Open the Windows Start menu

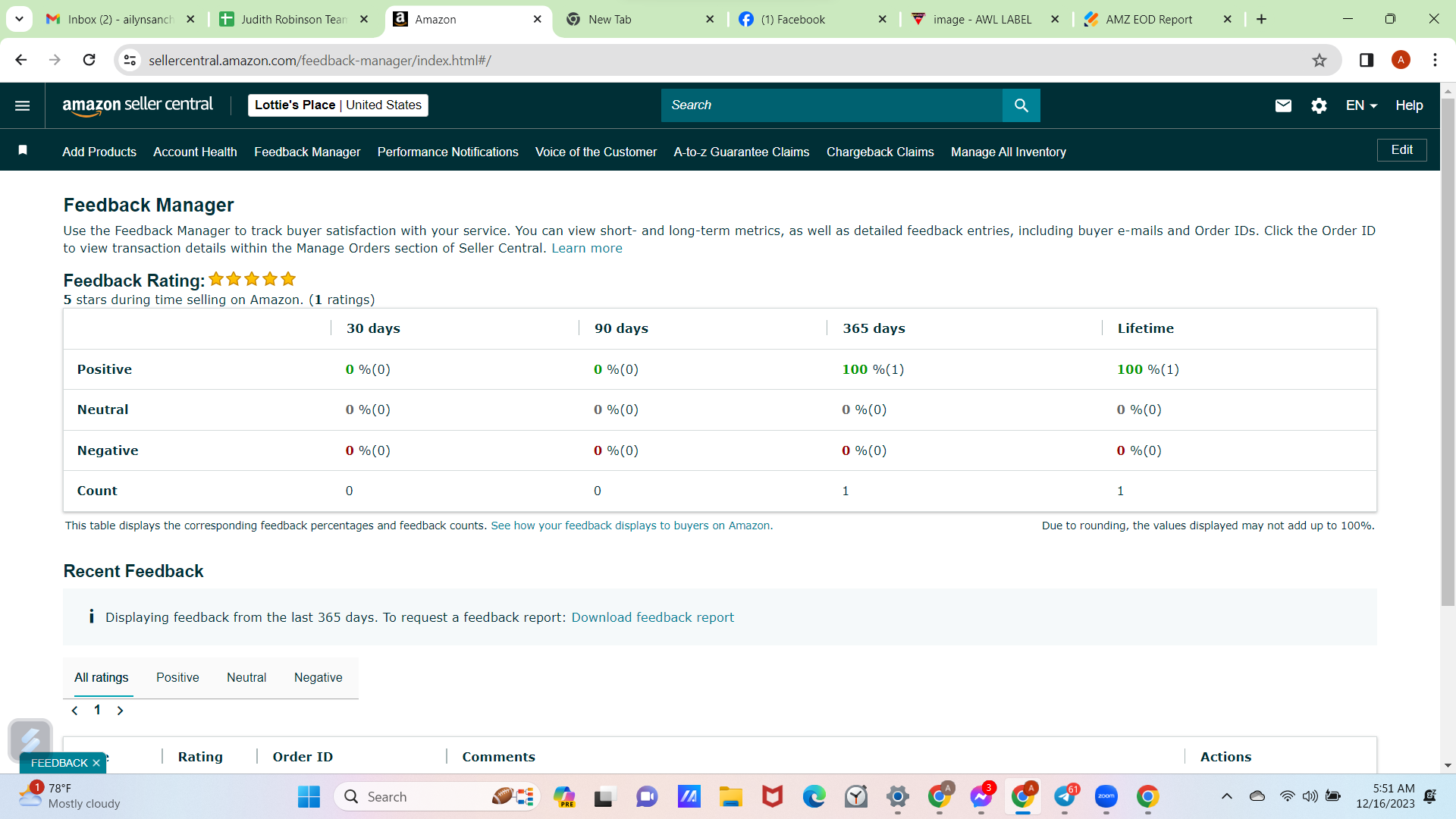(x=309, y=797)
